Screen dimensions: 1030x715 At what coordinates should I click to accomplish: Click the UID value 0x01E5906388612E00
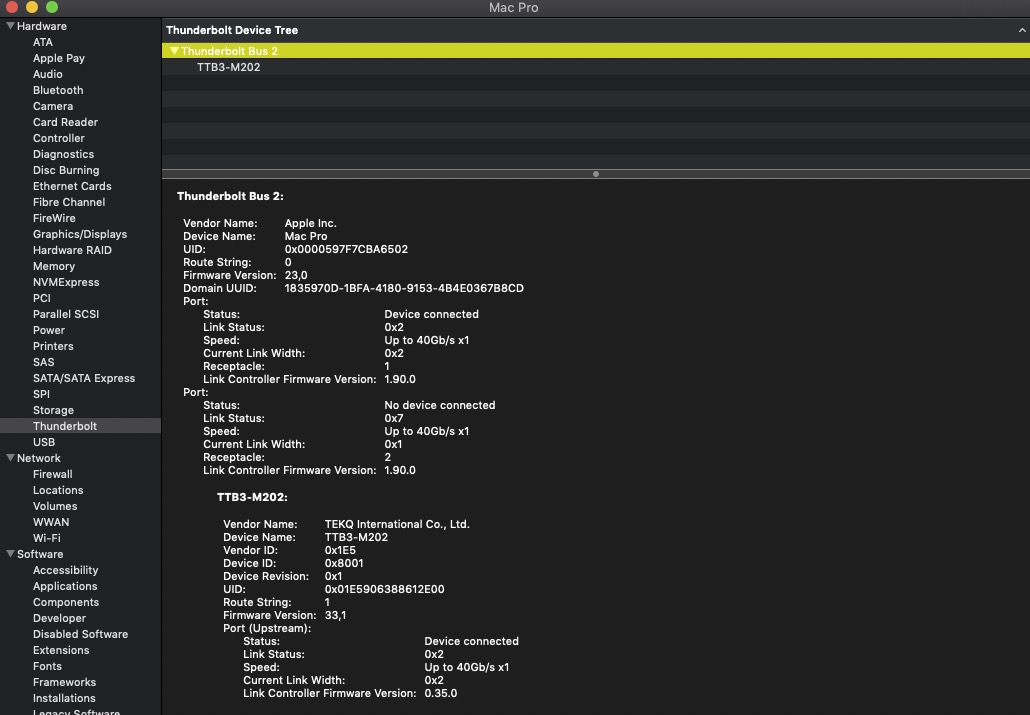(384, 589)
